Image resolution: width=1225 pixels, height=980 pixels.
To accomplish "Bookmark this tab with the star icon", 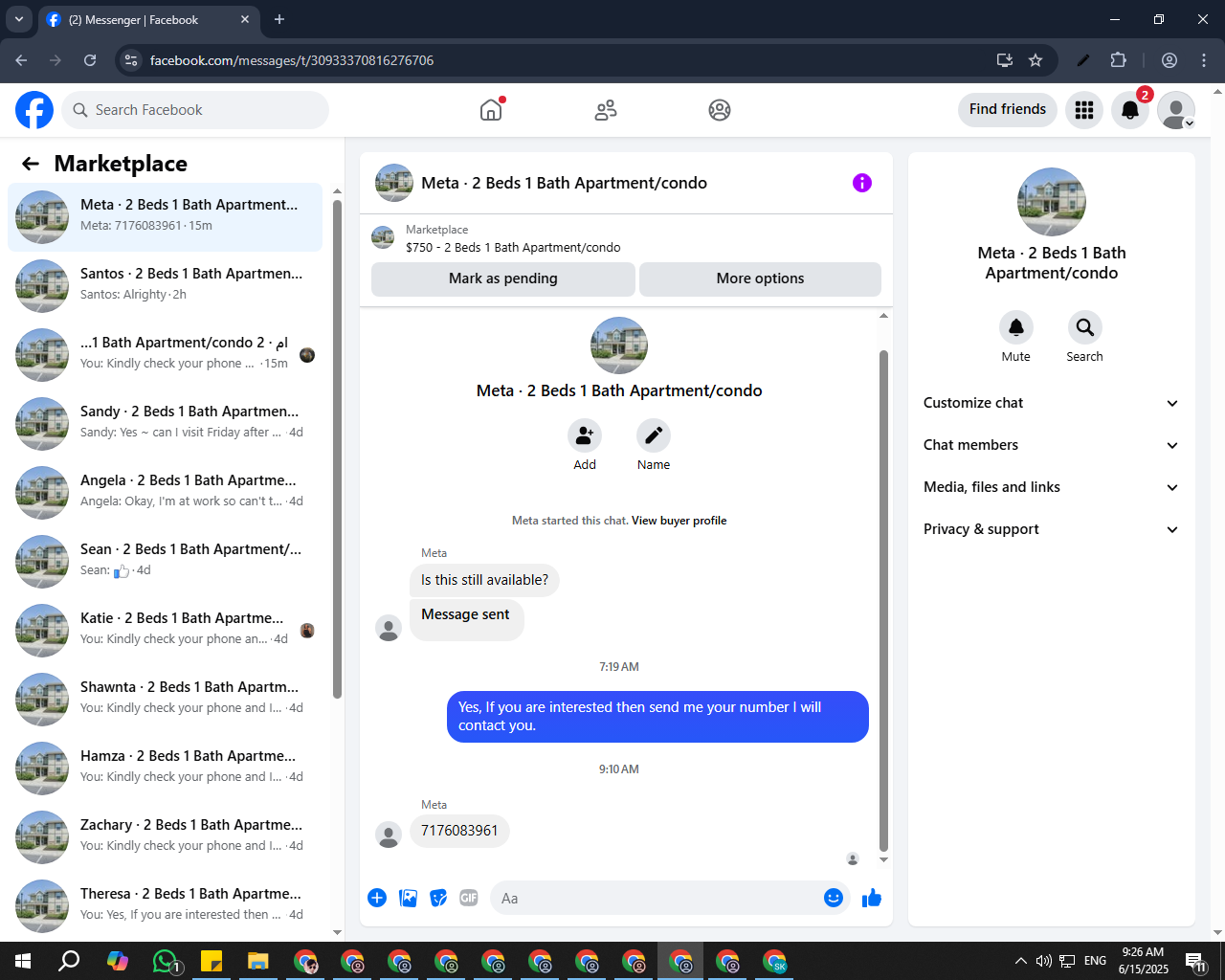I will pyautogui.click(x=1036, y=60).
